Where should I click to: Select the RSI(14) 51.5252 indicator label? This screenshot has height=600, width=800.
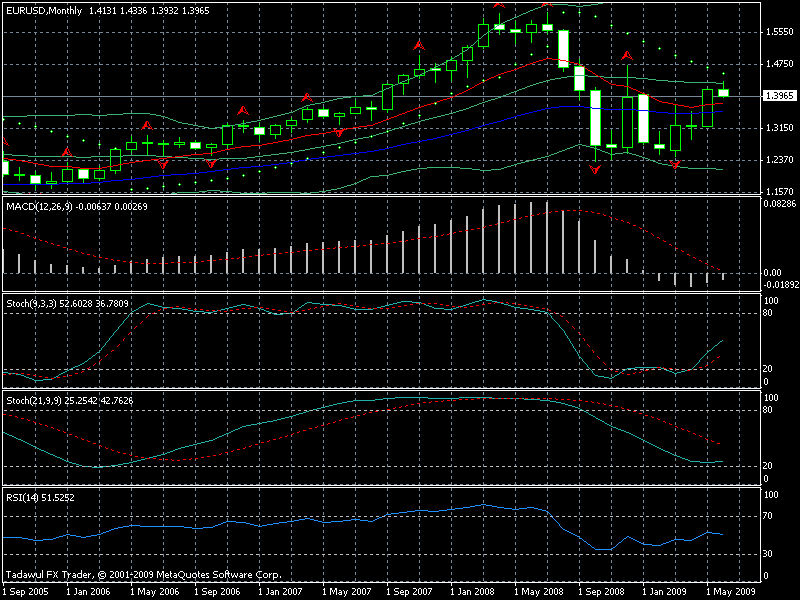pyautogui.click(x=40, y=497)
